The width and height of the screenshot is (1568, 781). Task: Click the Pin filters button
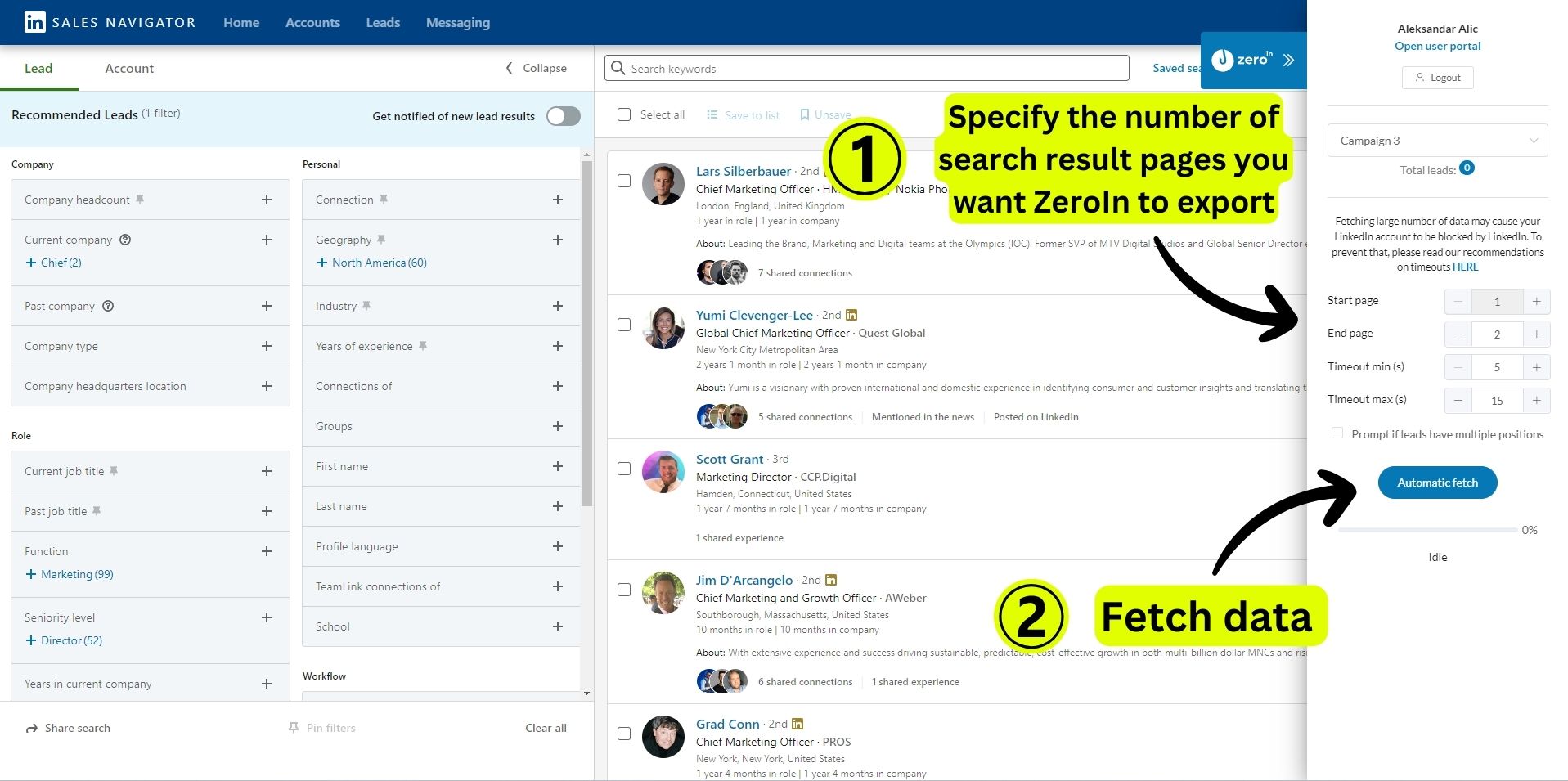321,728
